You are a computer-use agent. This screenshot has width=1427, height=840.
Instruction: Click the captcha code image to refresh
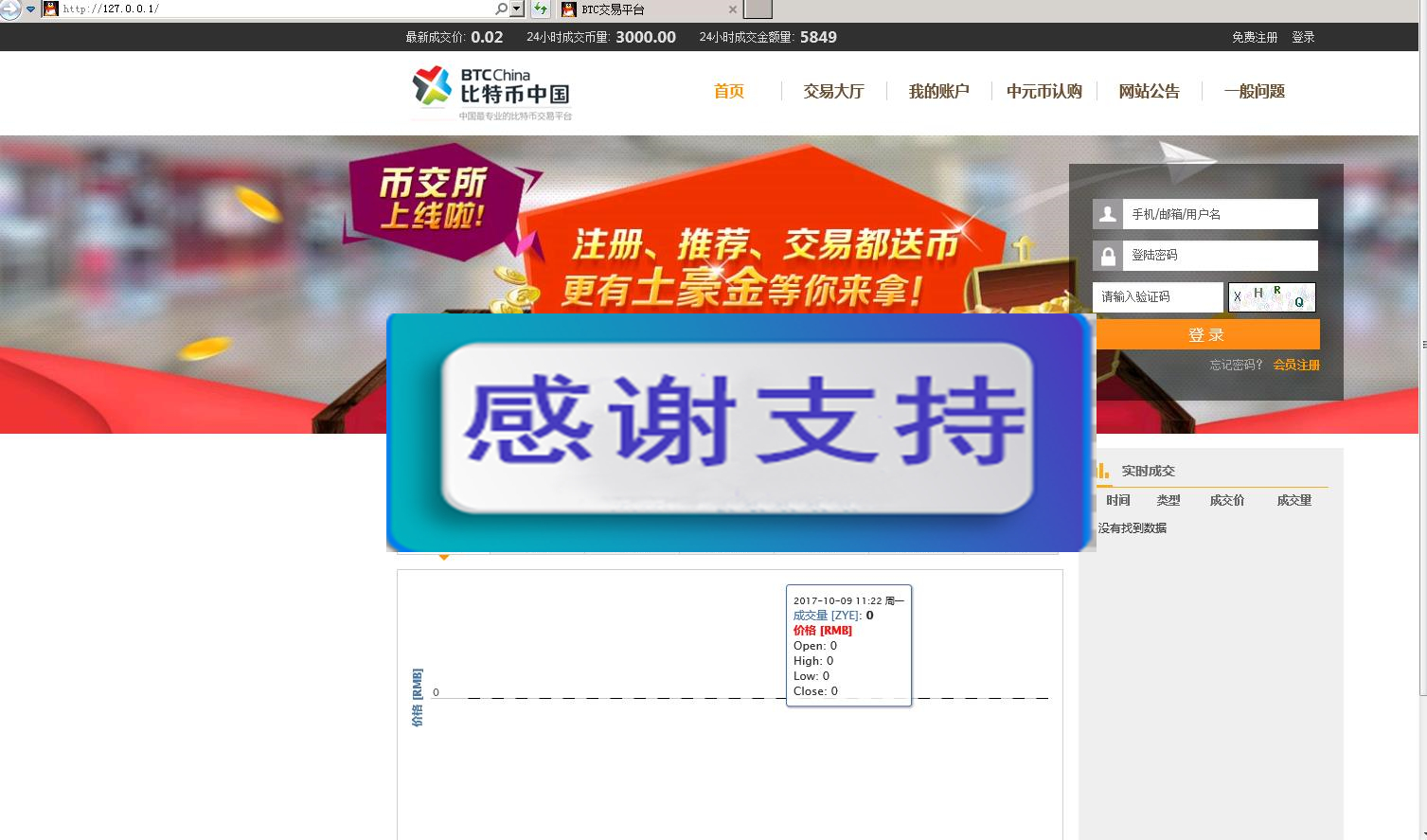(1272, 296)
